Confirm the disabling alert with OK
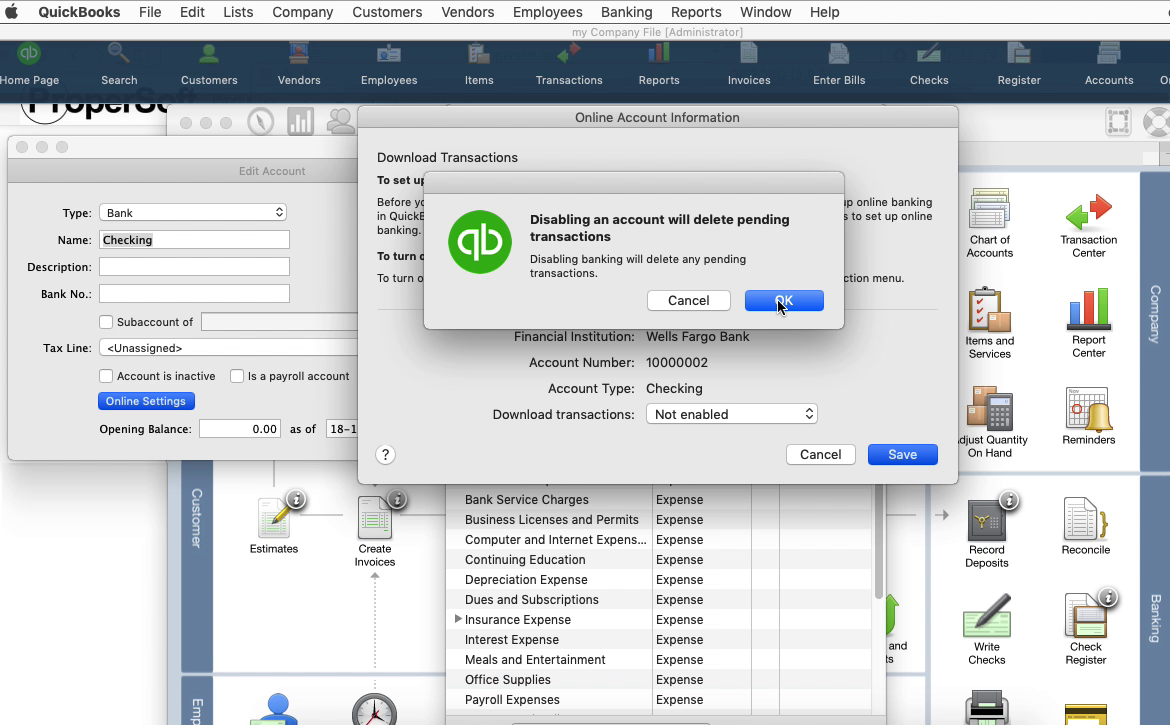 point(784,301)
